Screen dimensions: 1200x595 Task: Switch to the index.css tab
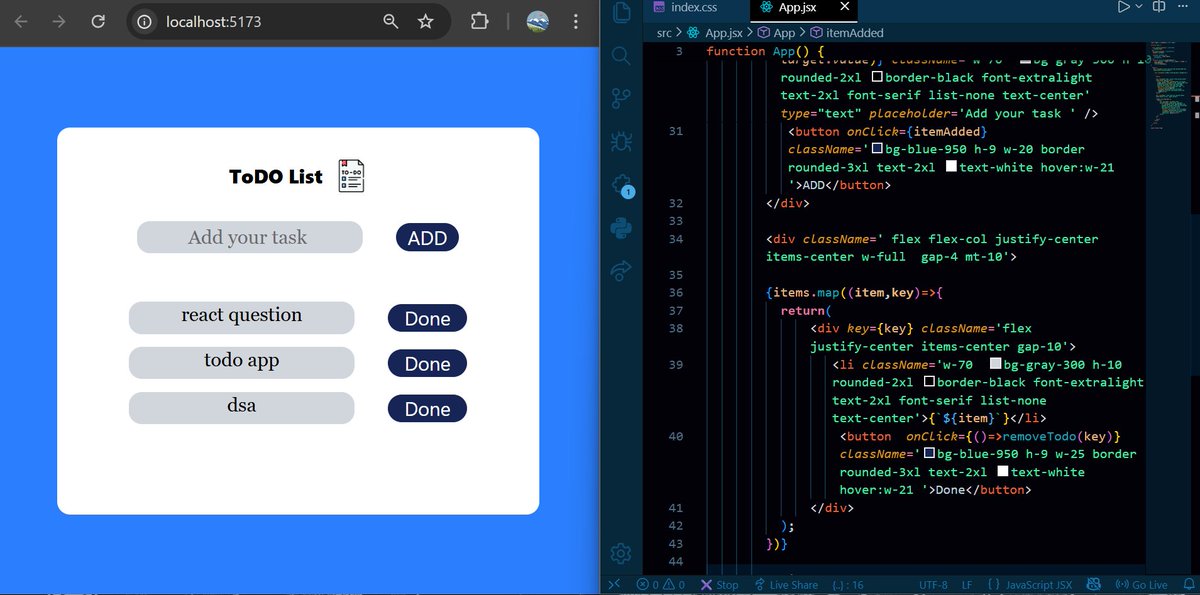[685, 7]
